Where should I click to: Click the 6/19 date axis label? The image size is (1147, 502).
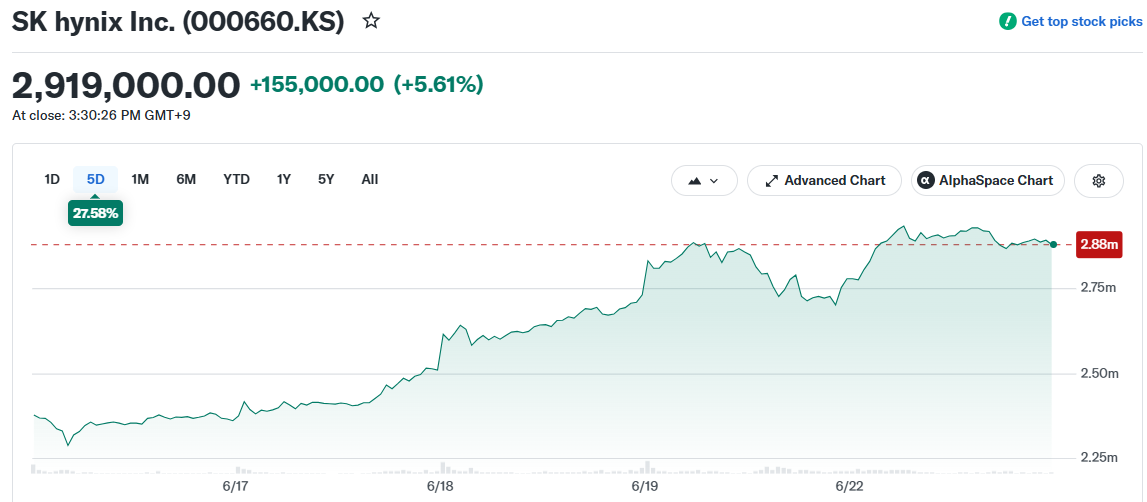[x=644, y=486]
